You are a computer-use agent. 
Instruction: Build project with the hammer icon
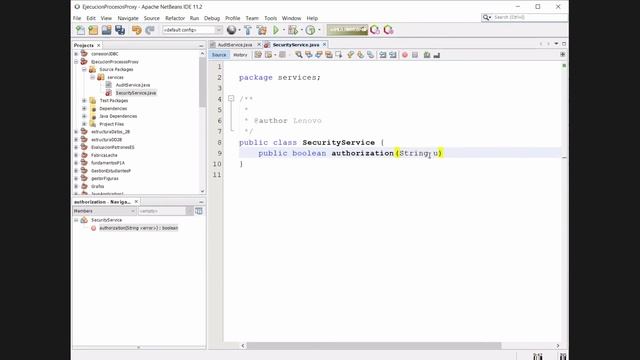click(248, 30)
